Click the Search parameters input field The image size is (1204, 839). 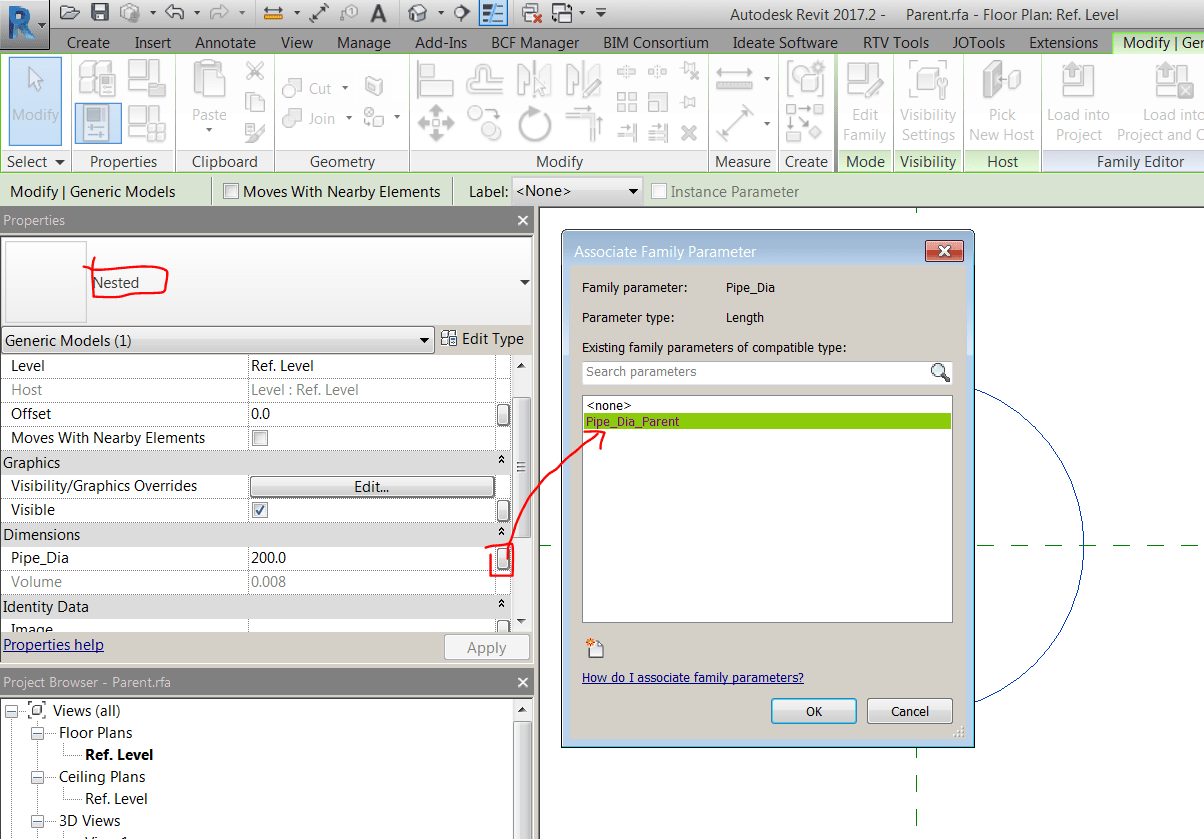[757, 372]
